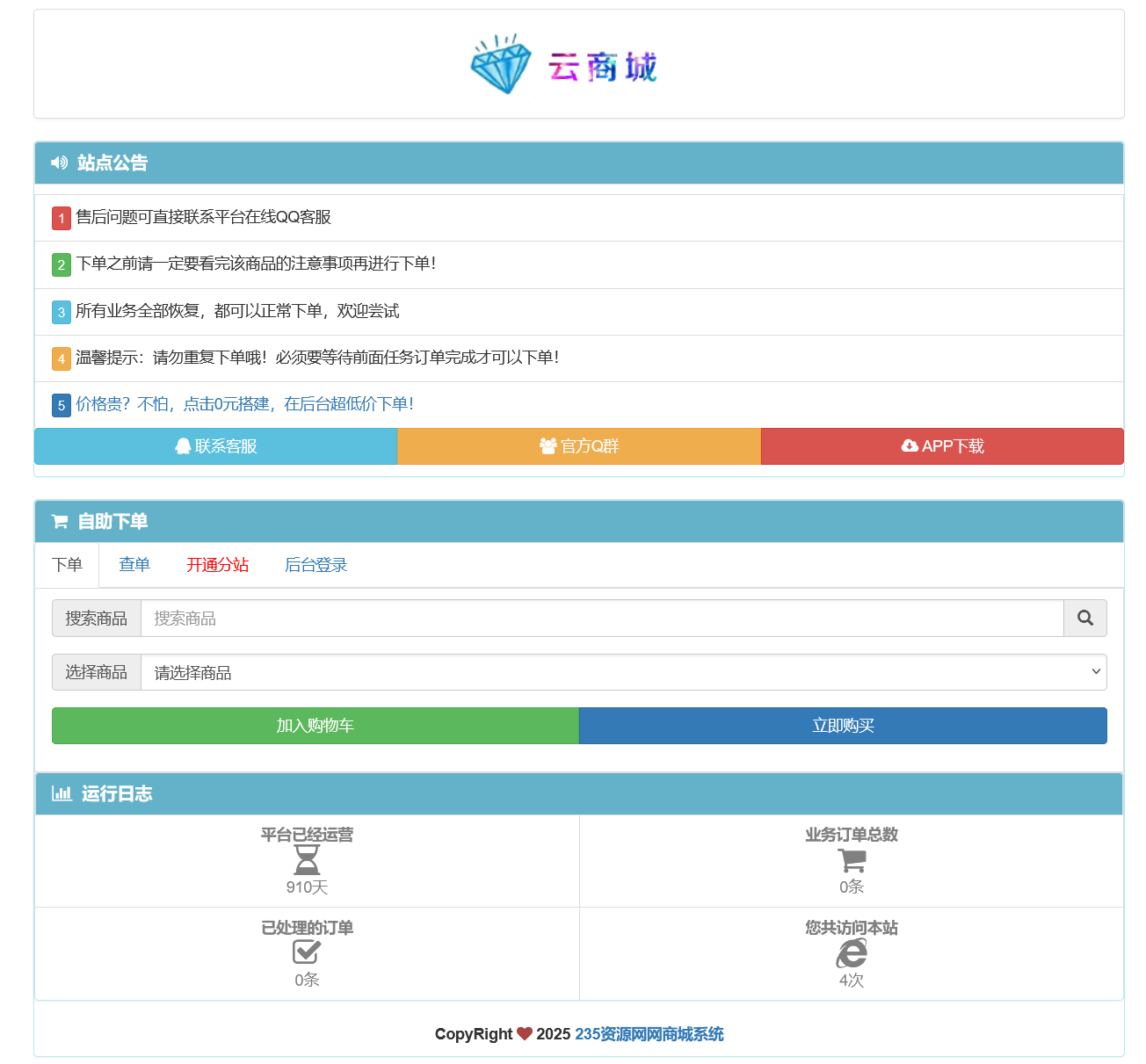Screen dimensions: 1146x1064
Task: Click the 加入购物车 green button
Action: (x=315, y=726)
